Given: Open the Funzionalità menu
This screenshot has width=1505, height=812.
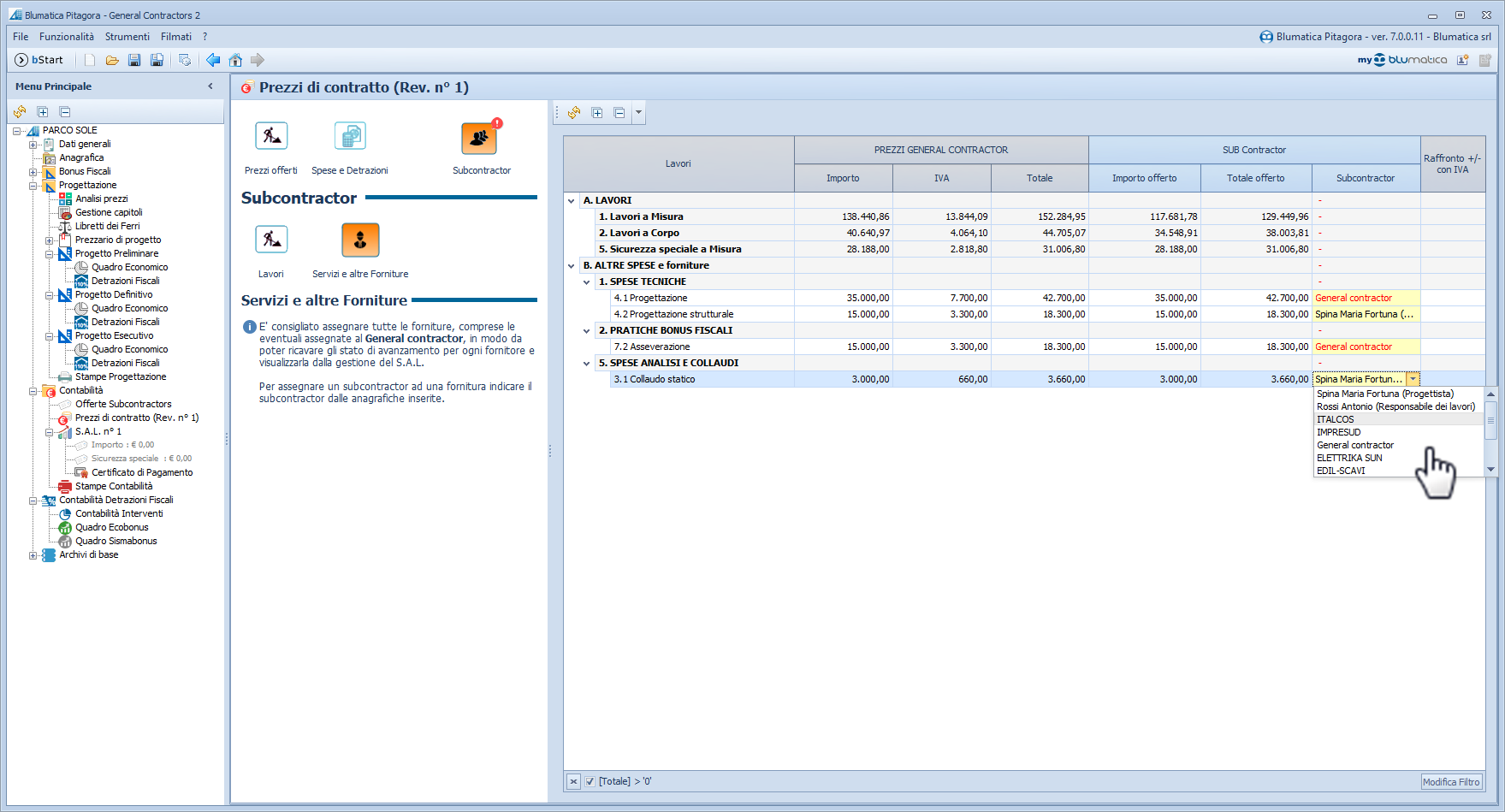Looking at the screenshot, I should [x=67, y=37].
